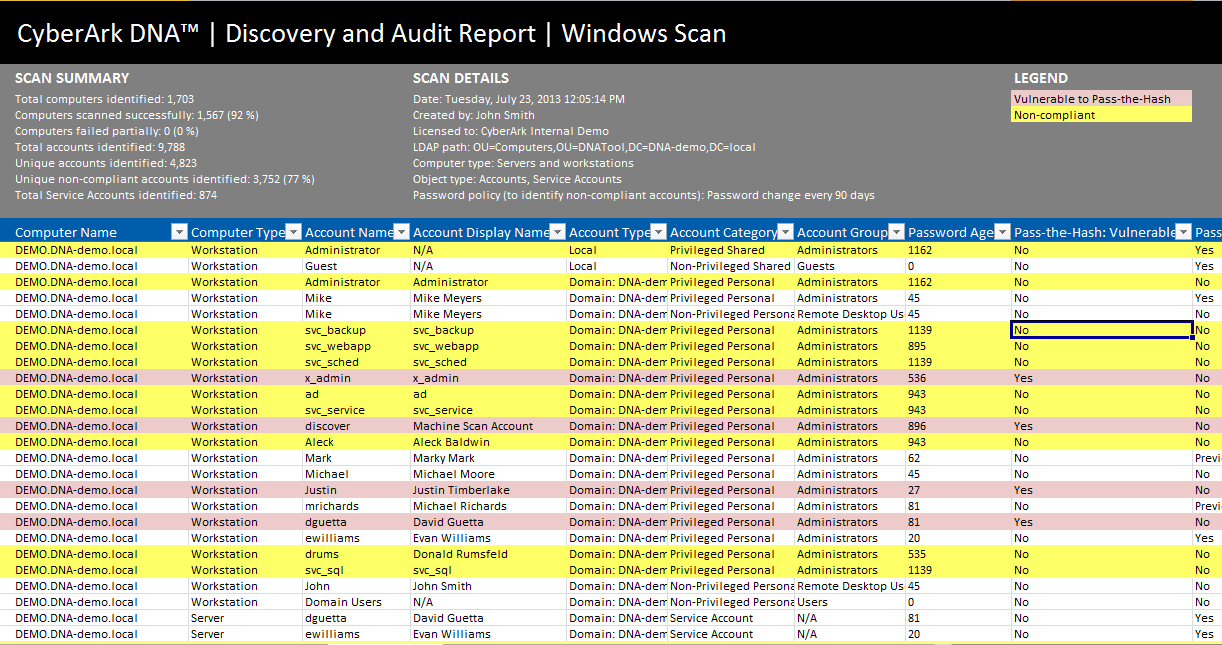Select the 'Non-compliant' yellow legend swatch
Screen dimensions: 1222x645
1102,114
